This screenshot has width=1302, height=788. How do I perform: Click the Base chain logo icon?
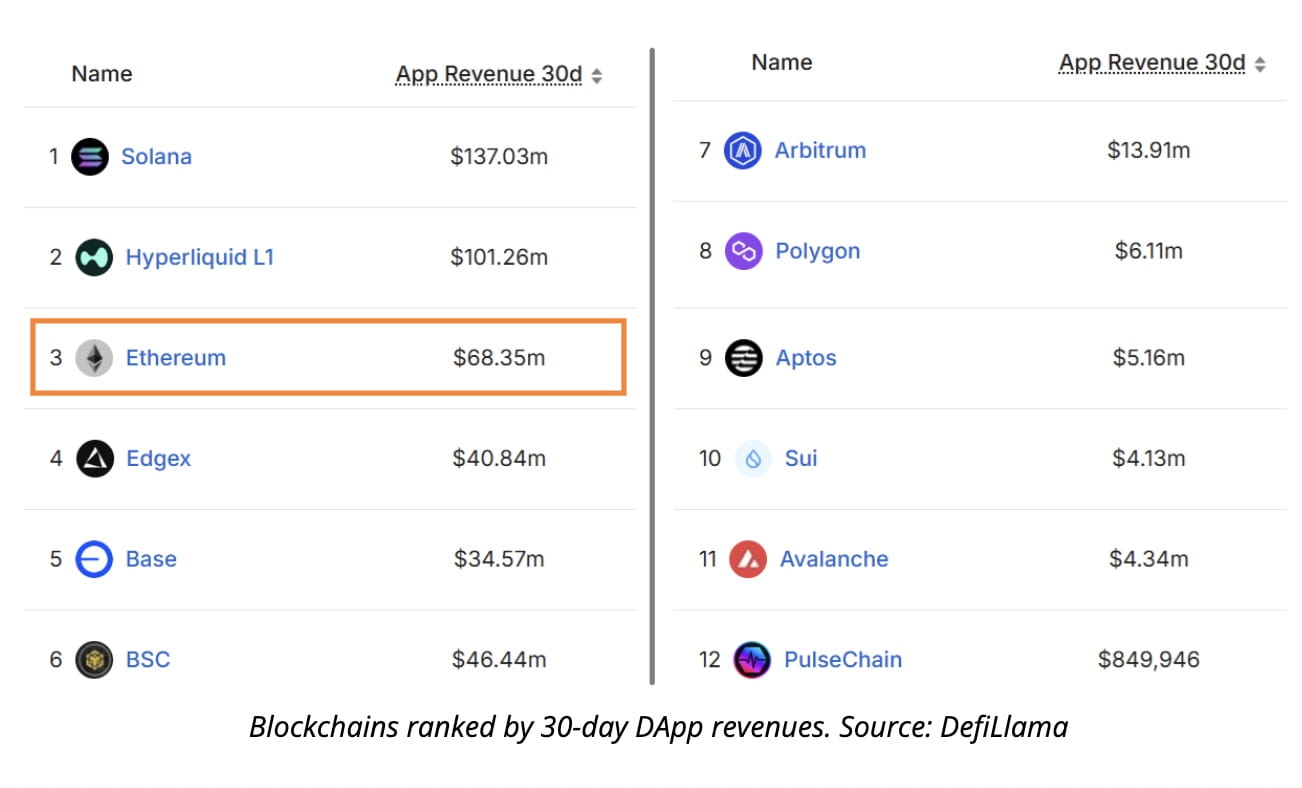click(95, 559)
